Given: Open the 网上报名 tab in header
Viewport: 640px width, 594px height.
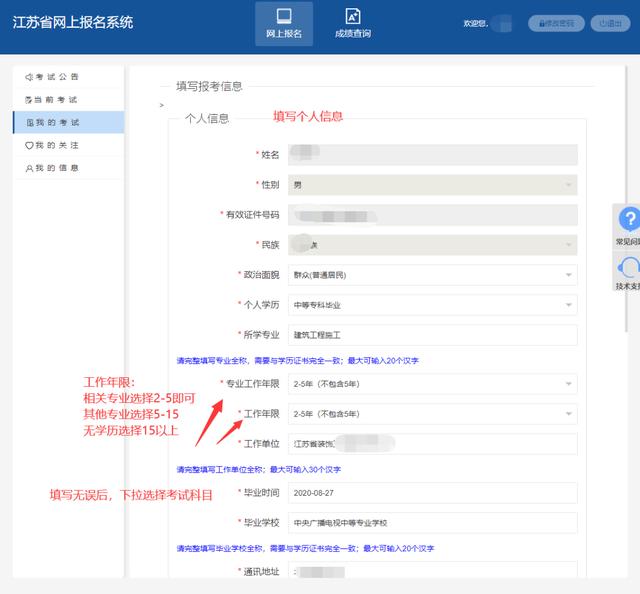Looking at the screenshot, I should [x=284, y=24].
